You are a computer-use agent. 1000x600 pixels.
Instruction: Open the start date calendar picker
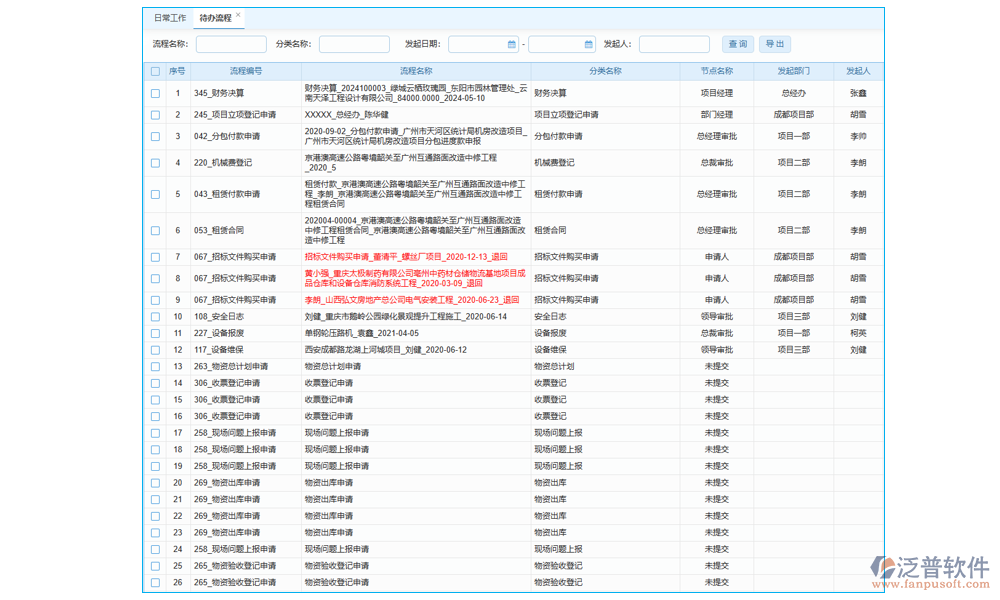(x=511, y=45)
